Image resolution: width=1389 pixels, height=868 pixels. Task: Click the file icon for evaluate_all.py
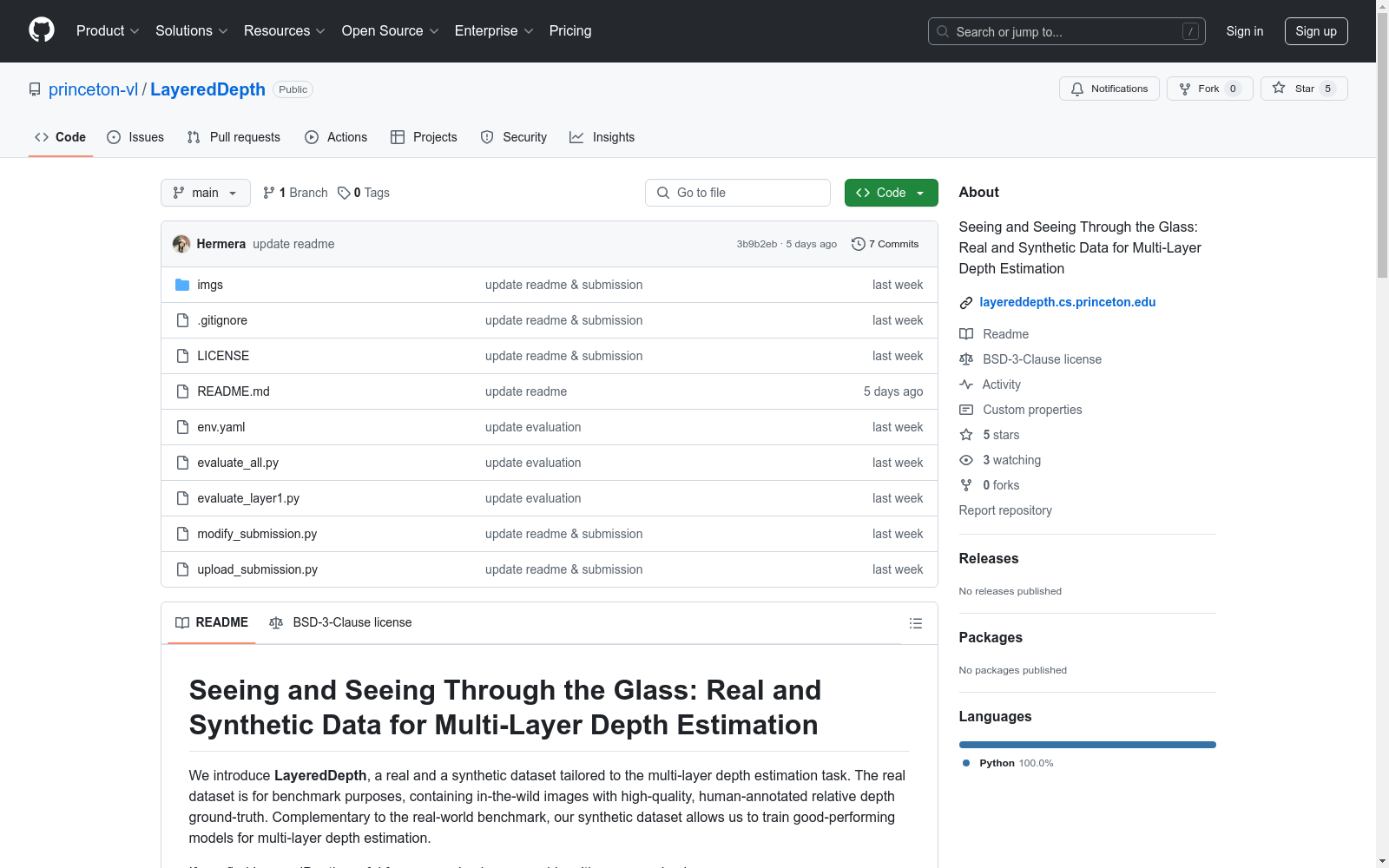coord(182,463)
